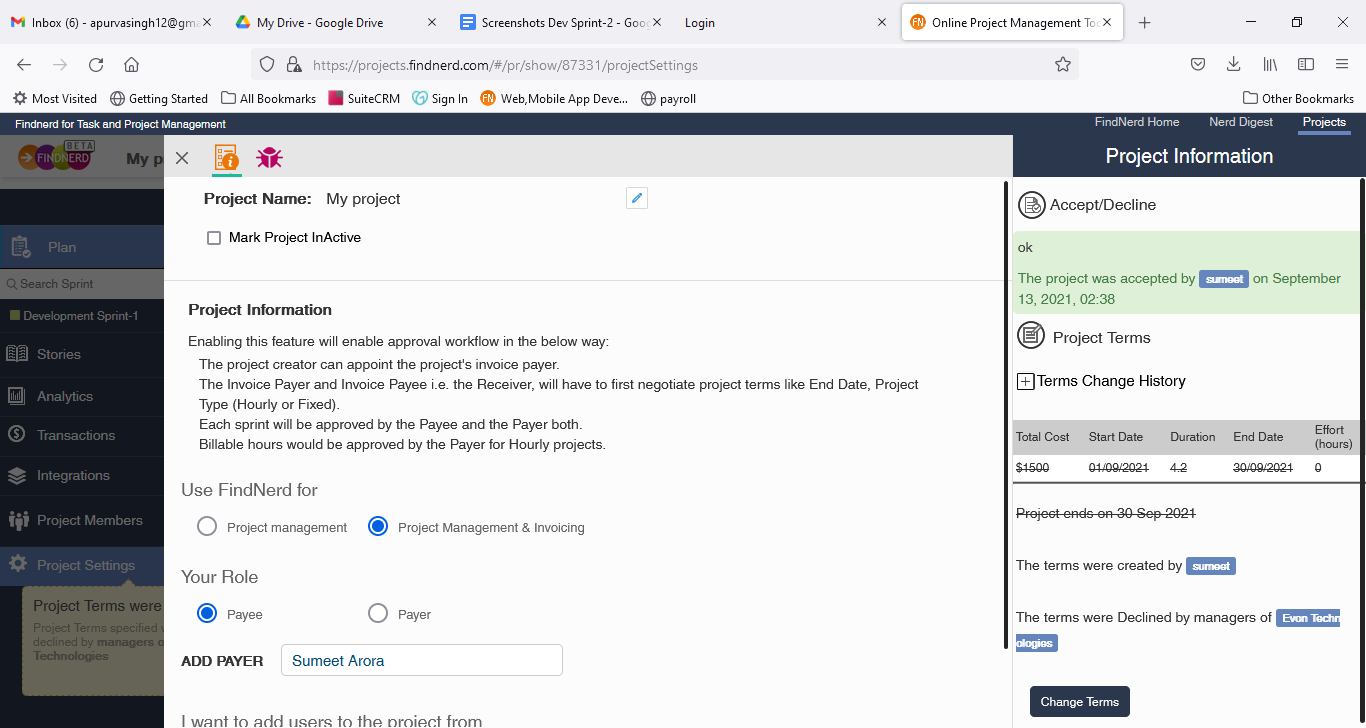Choose the Payer role radio button
1366x728 pixels.
point(378,613)
